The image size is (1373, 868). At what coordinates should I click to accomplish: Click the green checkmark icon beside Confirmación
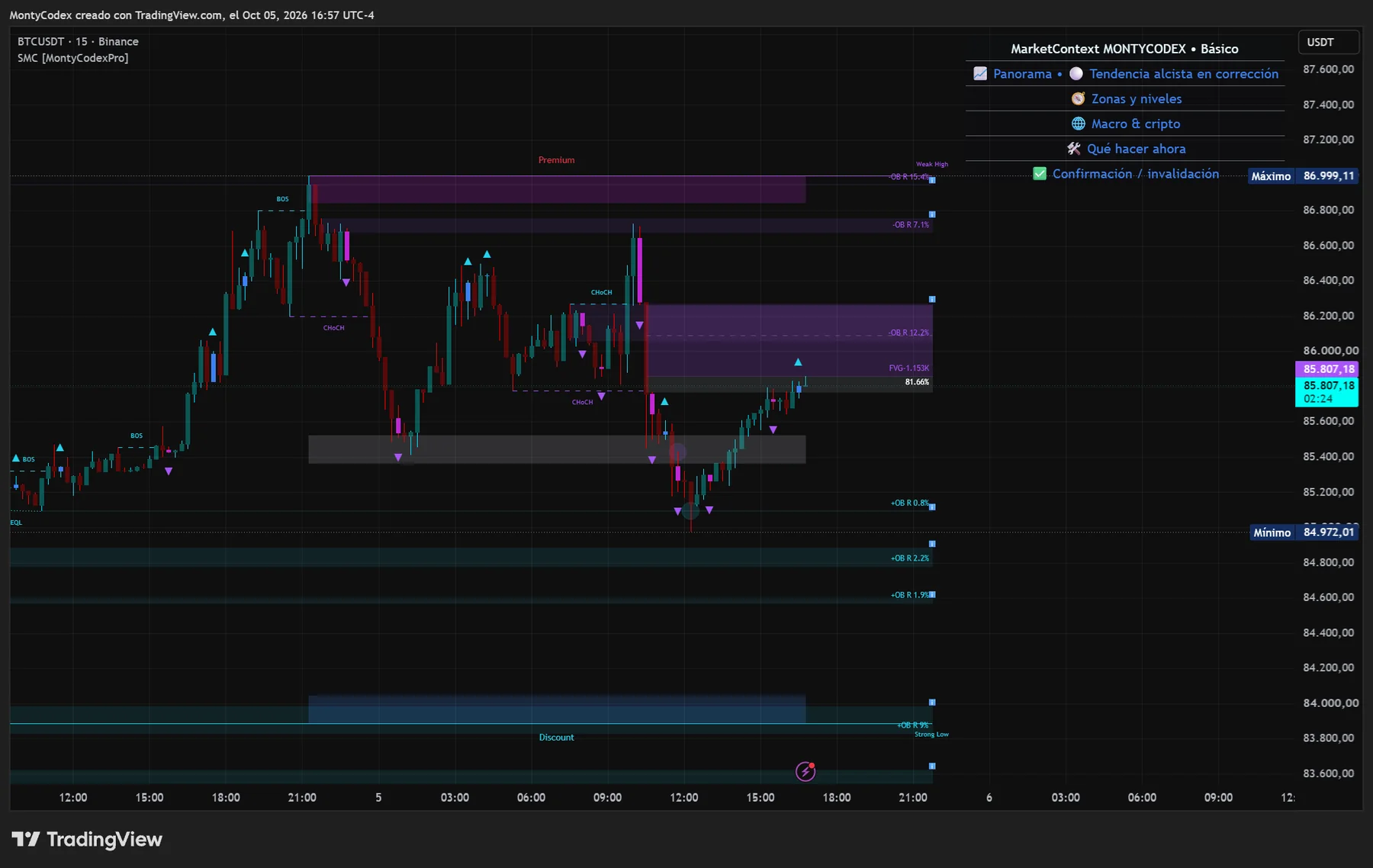[x=1040, y=174]
